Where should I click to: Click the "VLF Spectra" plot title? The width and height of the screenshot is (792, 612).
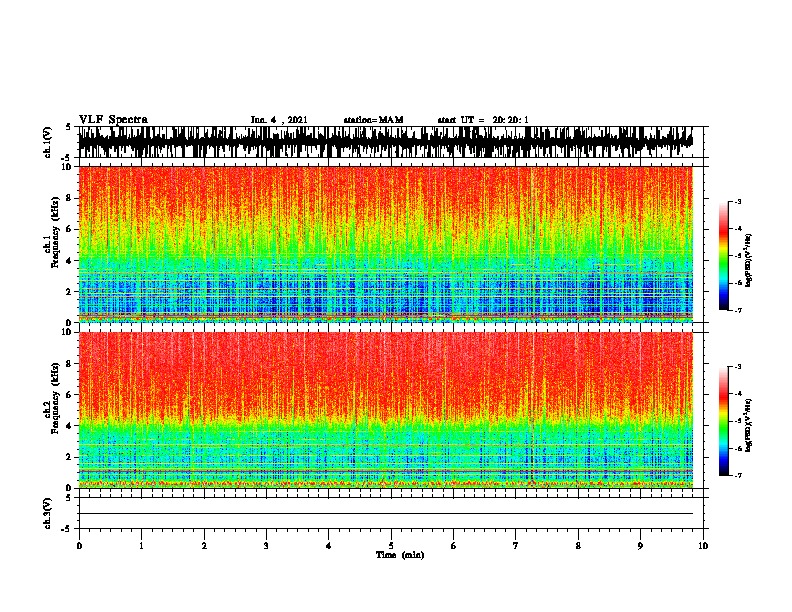coord(113,120)
